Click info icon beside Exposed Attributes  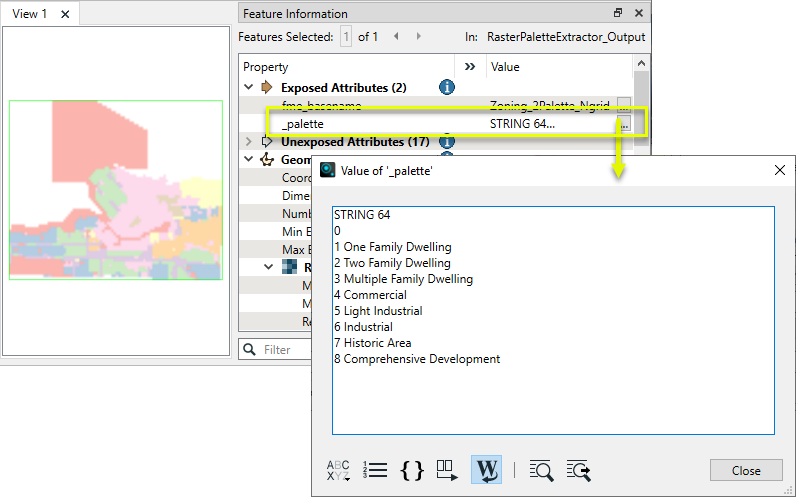point(447,88)
